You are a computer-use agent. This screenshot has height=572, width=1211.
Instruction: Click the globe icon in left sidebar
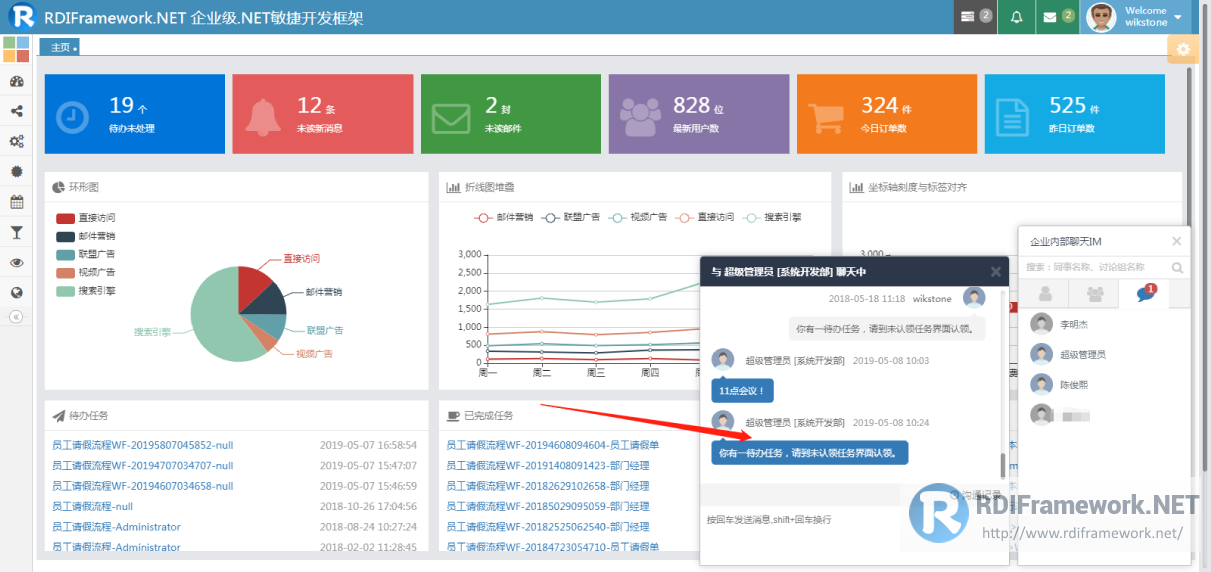tap(16, 293)
